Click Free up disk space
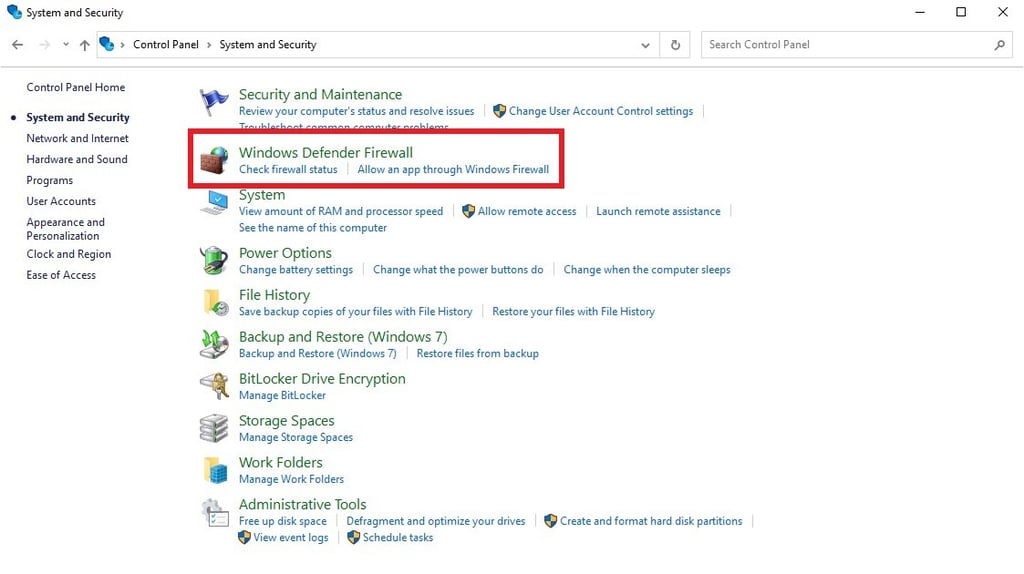1024x574 pixels. pyautogui.click(x=283, y=521)
